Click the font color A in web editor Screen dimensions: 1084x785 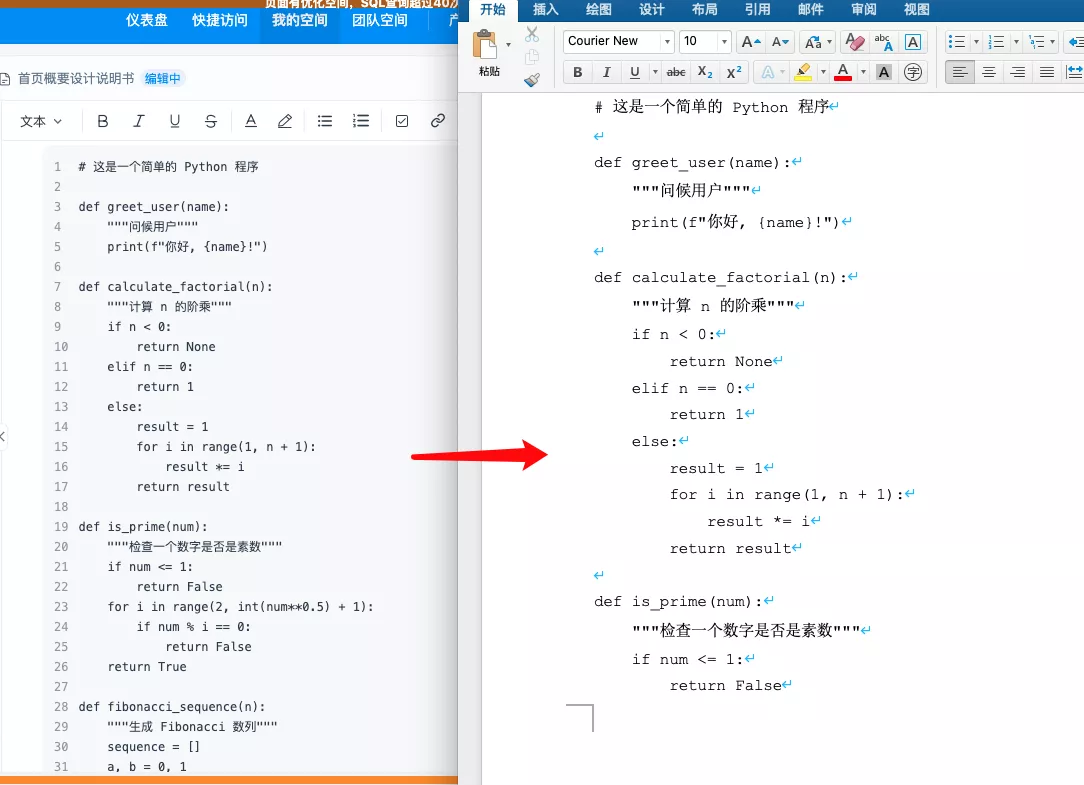click(251, 121)
